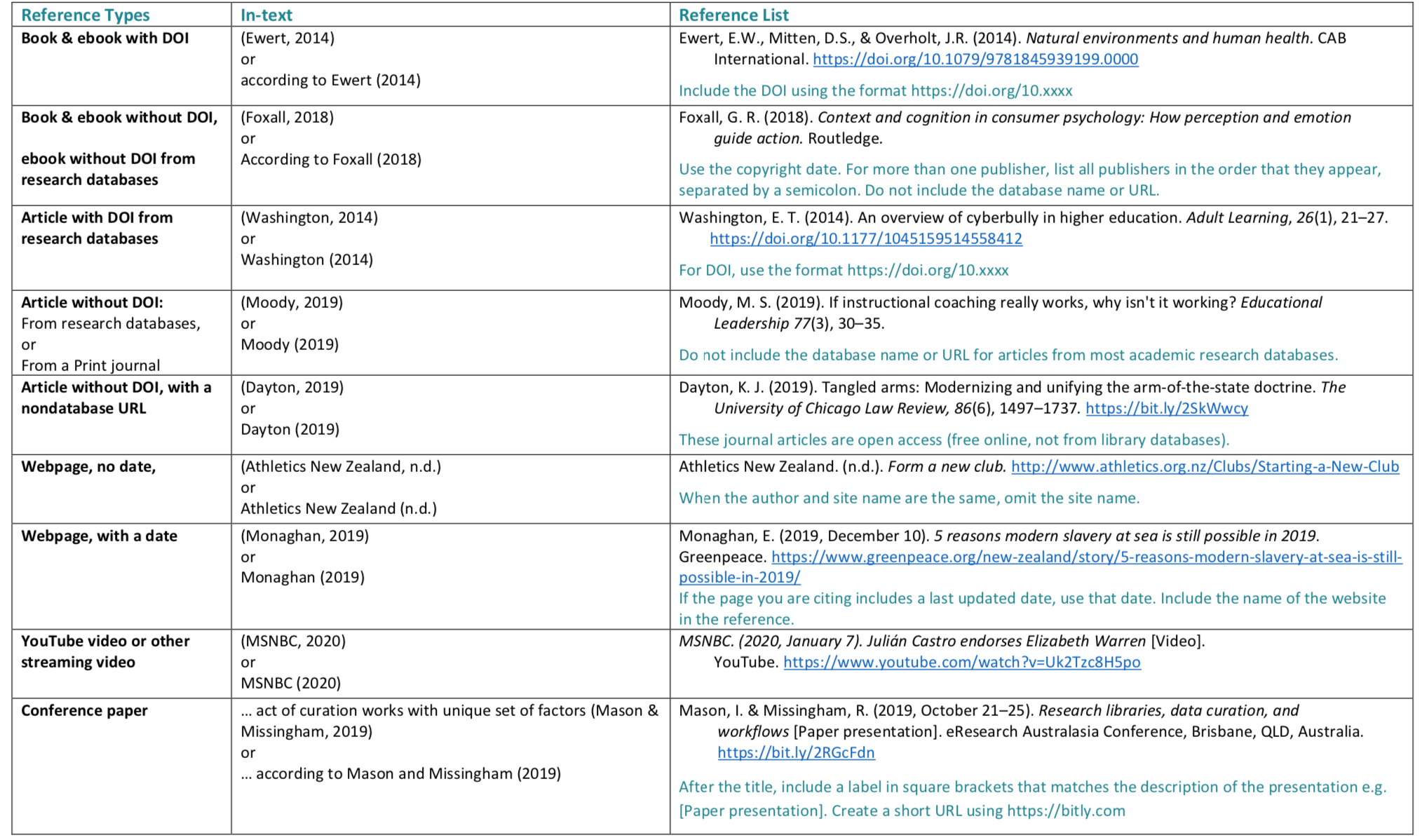Click the YouTube video or other streaming row label
The image size is (1422, 840).
[x=105, y=652]
